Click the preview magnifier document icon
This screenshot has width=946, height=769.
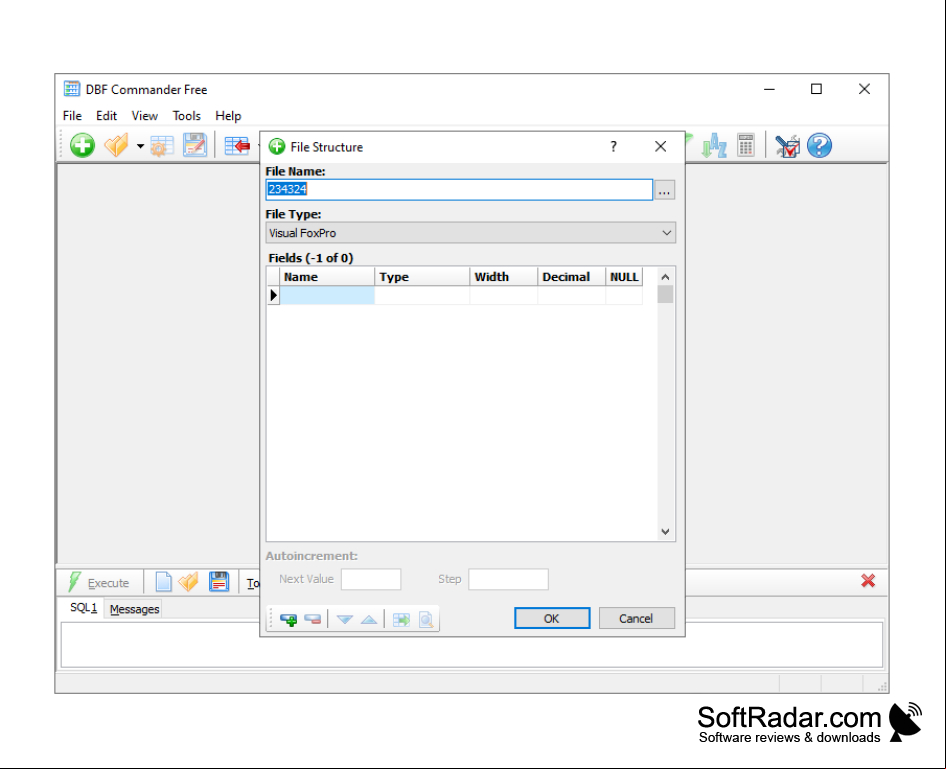pos(426,619)
